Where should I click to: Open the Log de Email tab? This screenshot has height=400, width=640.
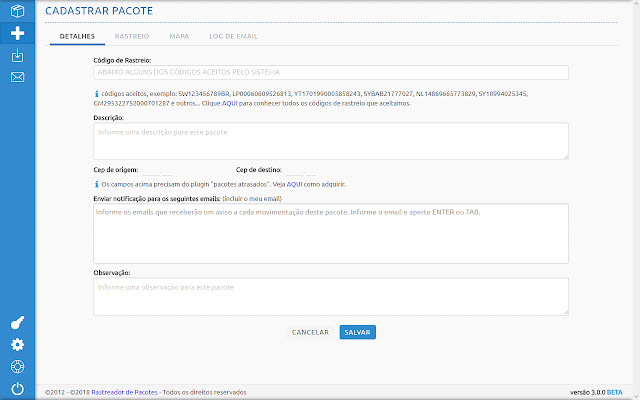tap(233, 36)
